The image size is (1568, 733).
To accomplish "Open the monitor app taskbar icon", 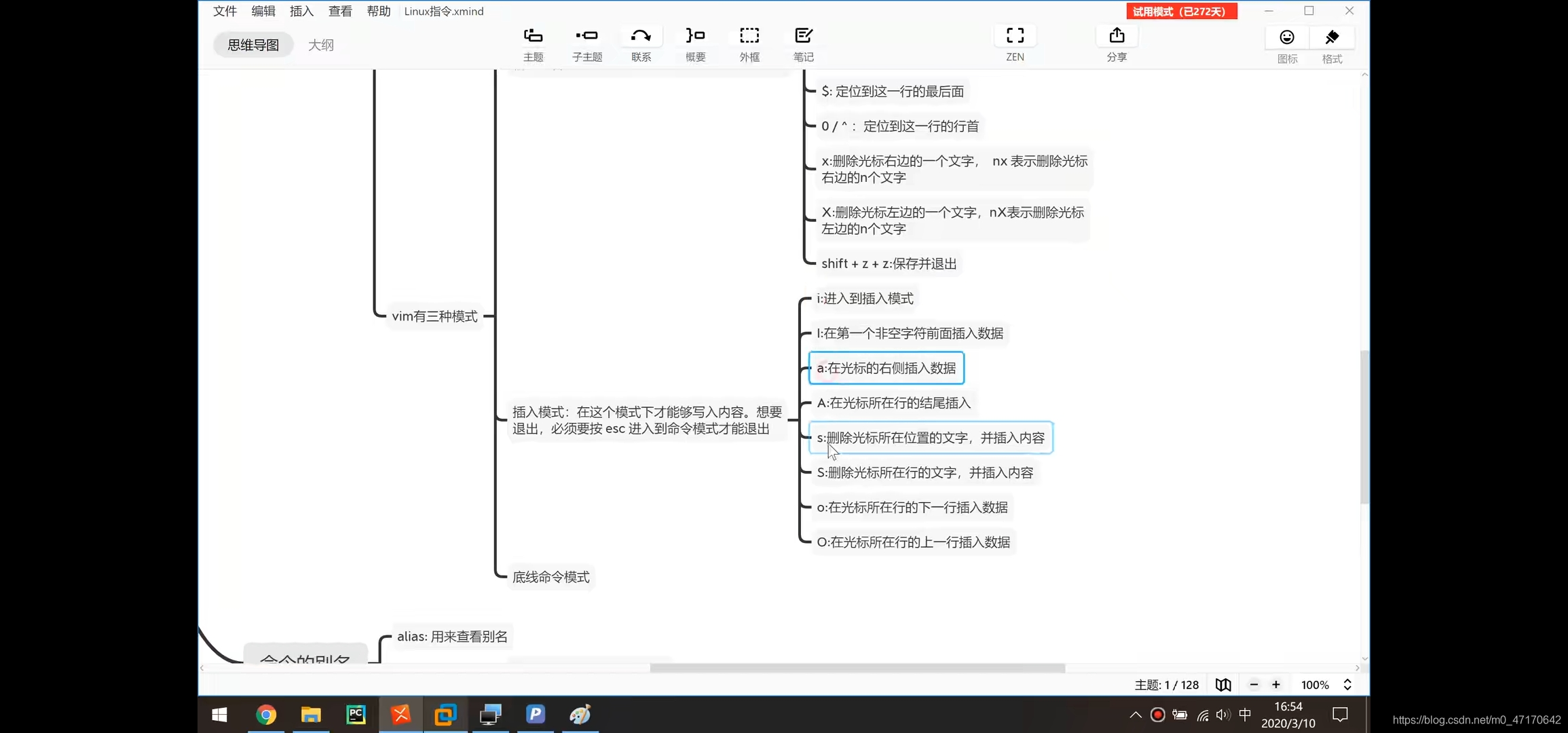I will click(x=490, y=715).
